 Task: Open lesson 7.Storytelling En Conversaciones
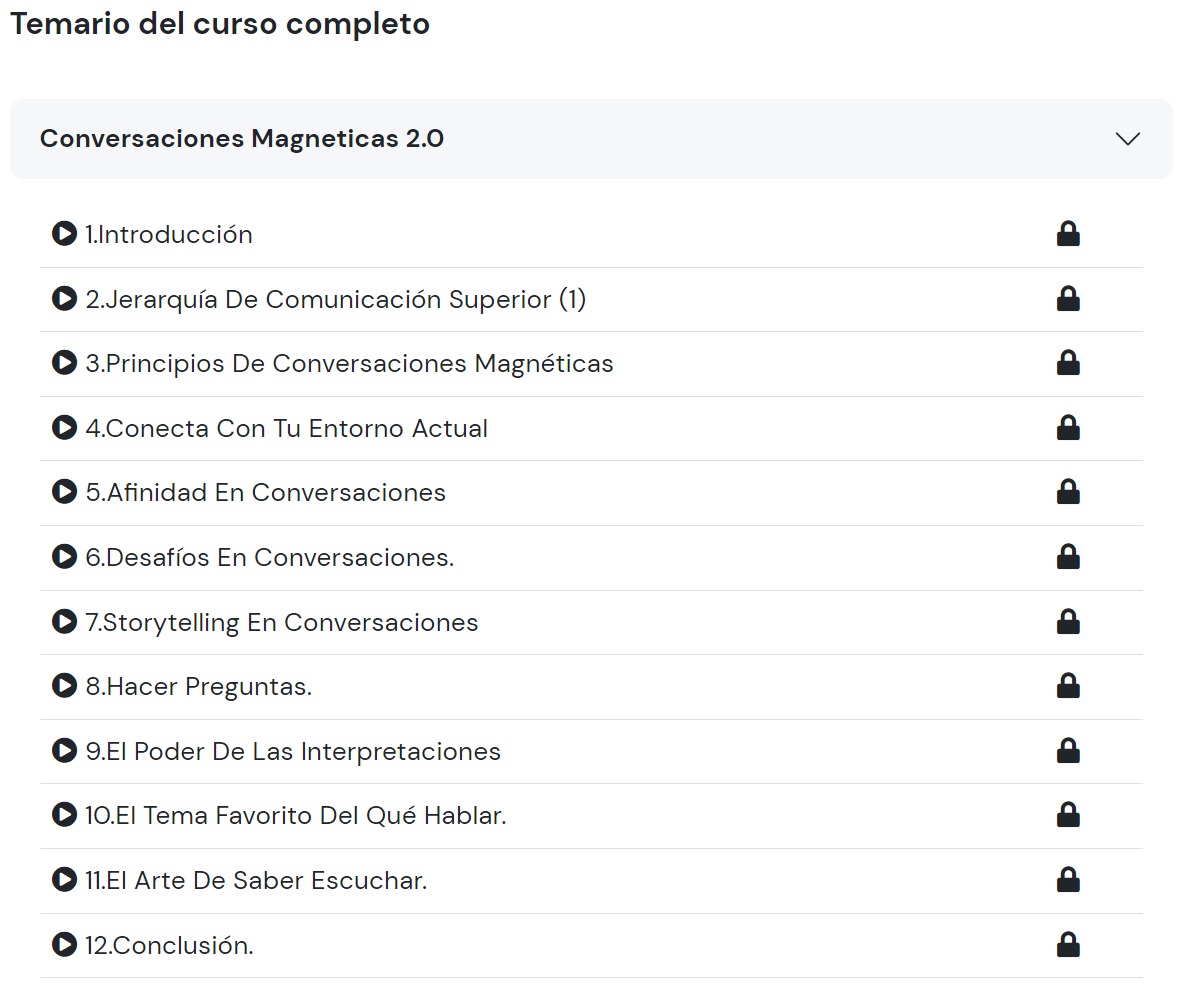281,622
